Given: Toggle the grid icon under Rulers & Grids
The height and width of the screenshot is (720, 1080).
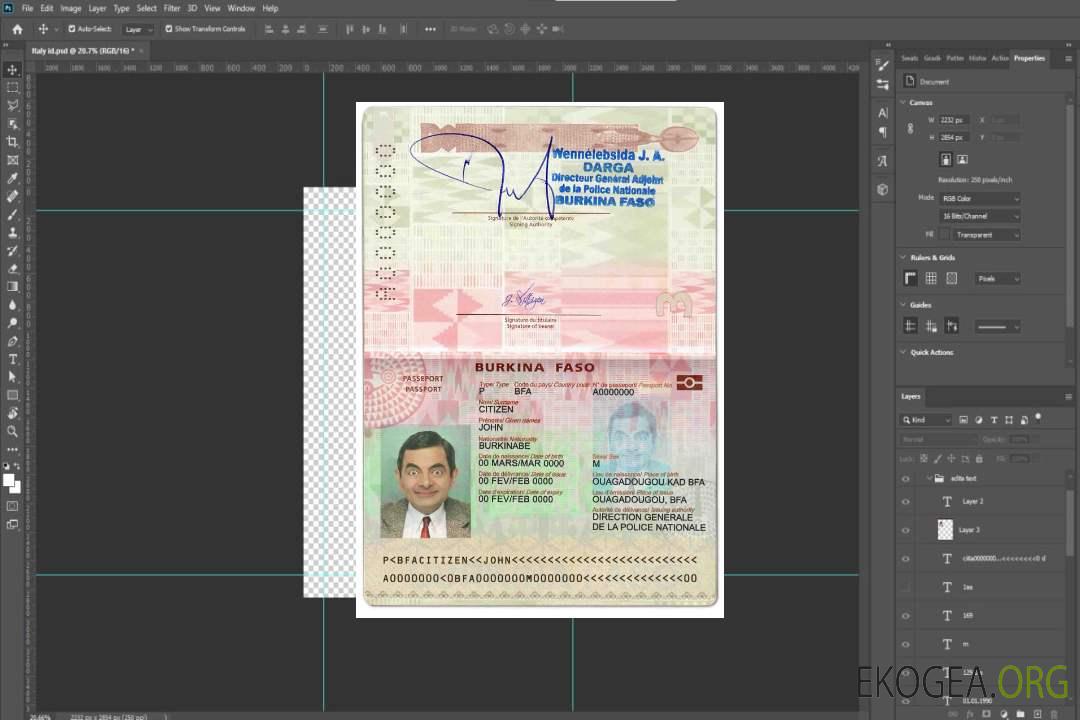Looking at the screenshot, I should [931, 278].
